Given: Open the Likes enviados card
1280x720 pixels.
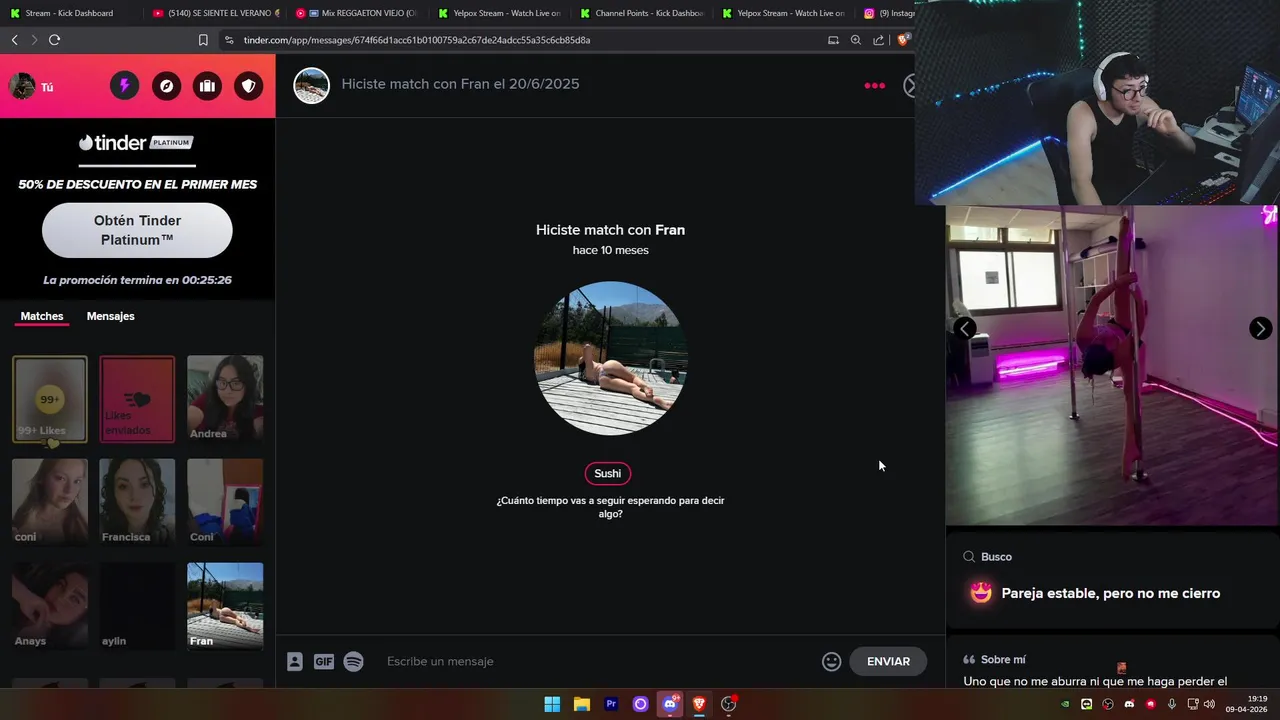Looking at the screenshot, I should tap(137, 399).
